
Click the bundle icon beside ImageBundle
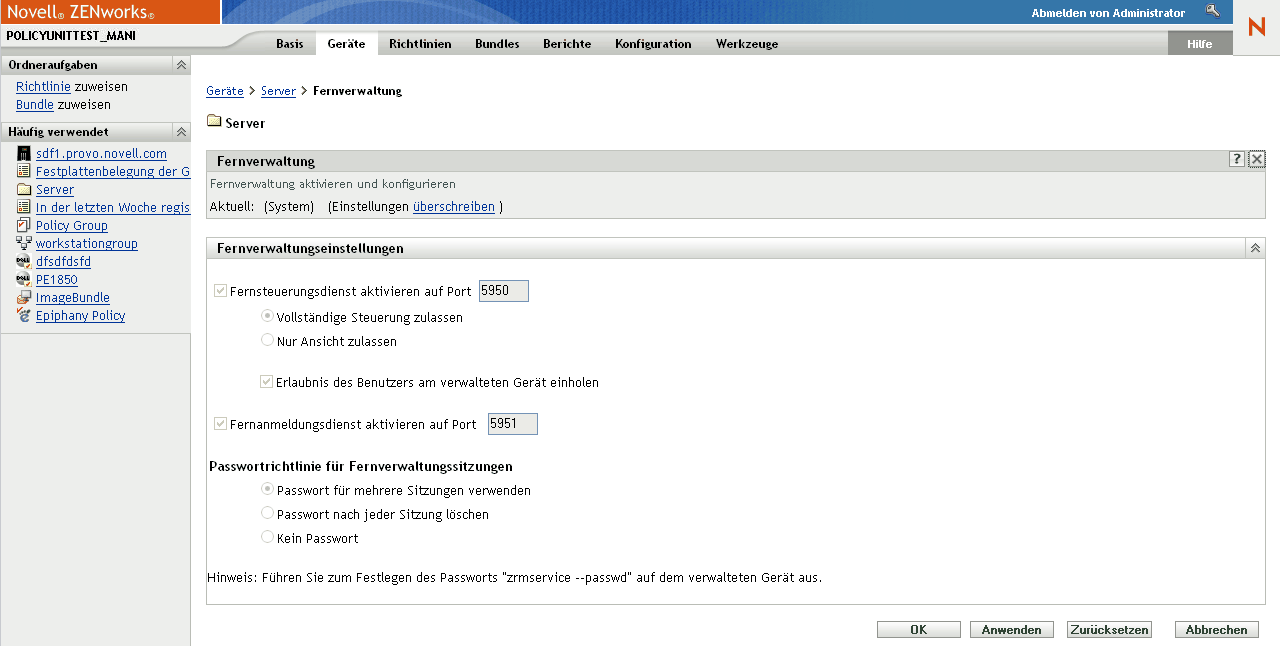coord(24,297)
